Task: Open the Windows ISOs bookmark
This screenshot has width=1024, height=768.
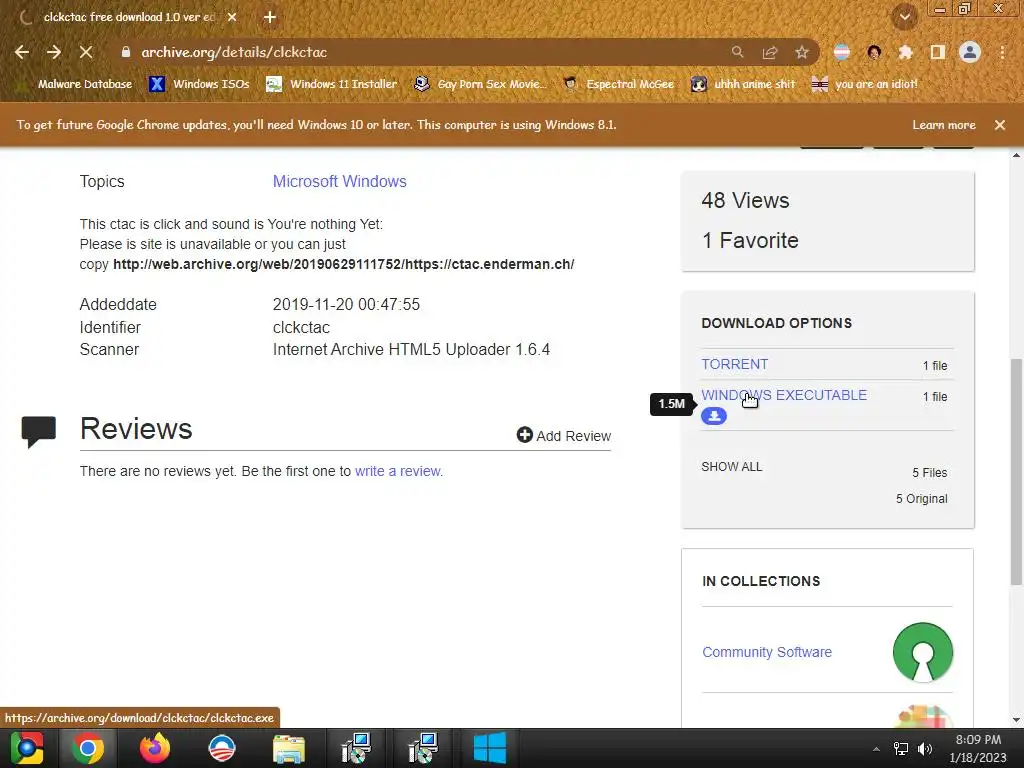Action: click(x=200, y=84)
